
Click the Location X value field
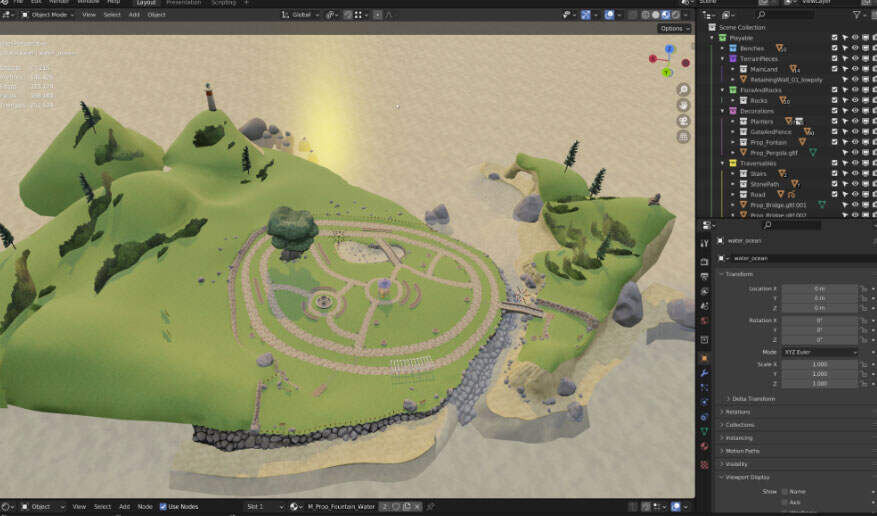(x=820, y=289)
